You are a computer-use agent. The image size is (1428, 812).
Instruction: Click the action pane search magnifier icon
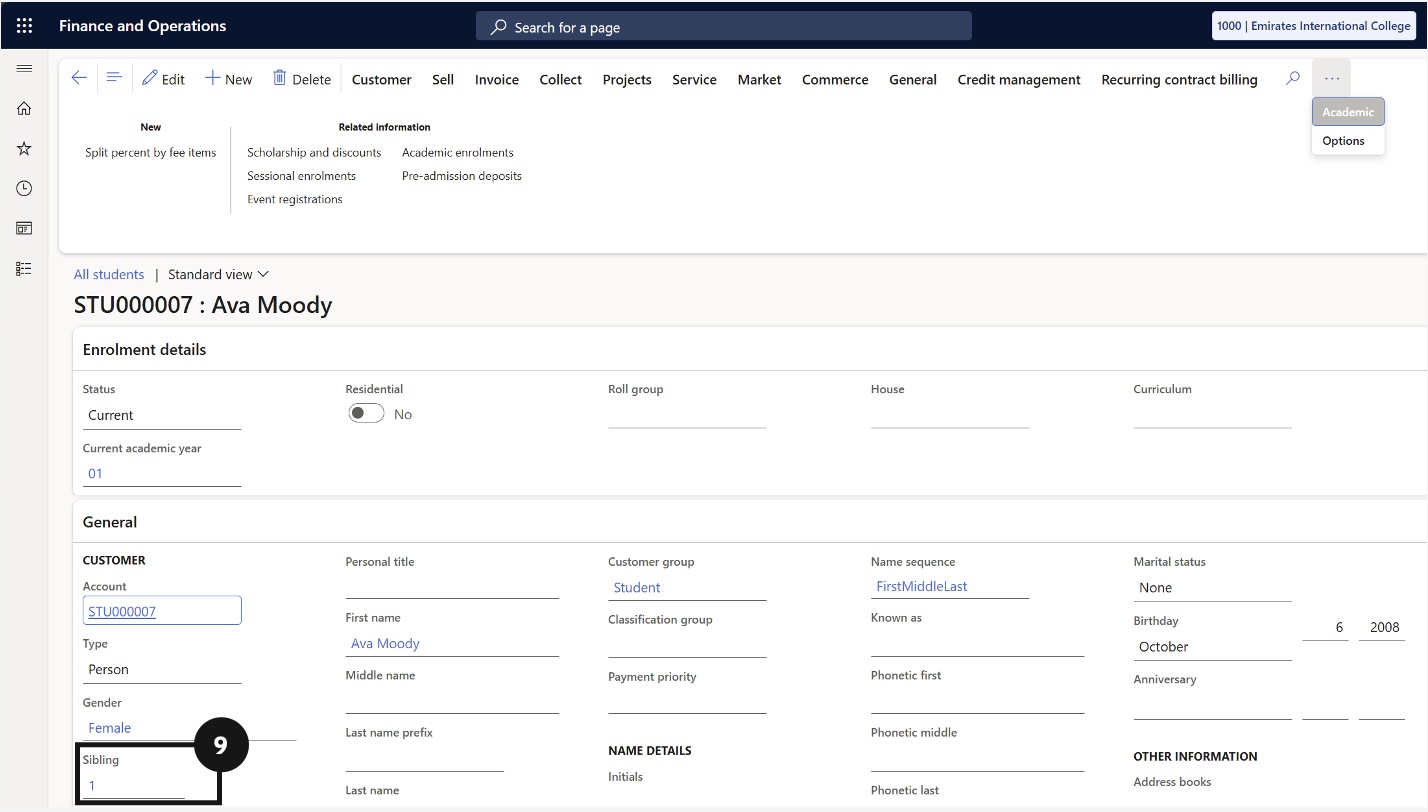pos(1293,78)
